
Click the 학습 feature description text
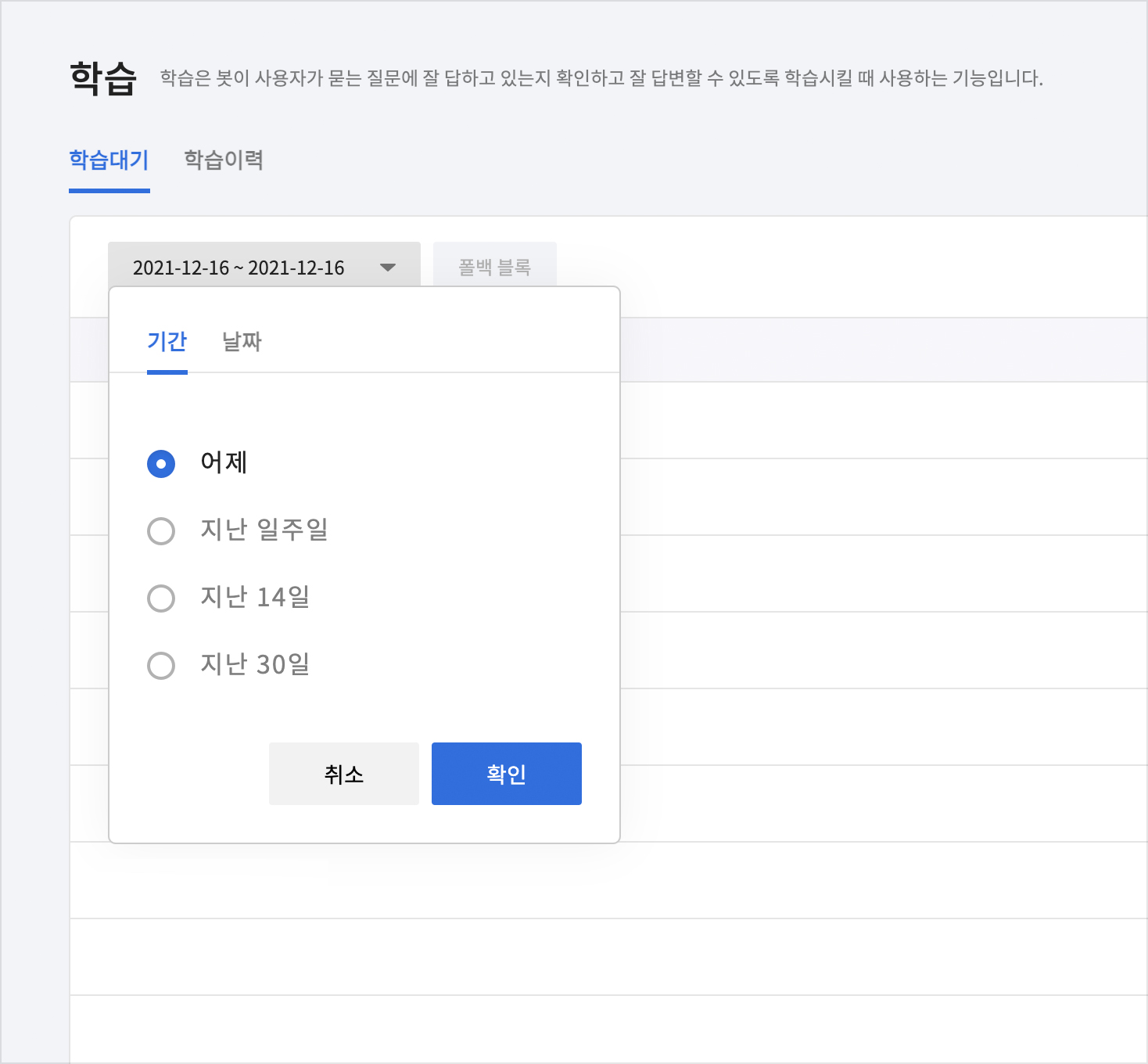pyautogui.click(x=601, y=78)
